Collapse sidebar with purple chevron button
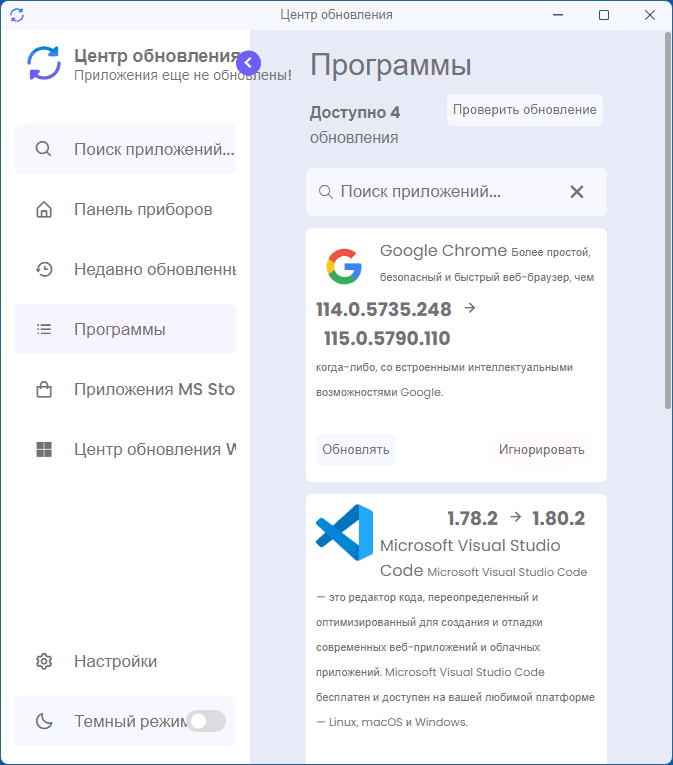 [x=248, y=62]
